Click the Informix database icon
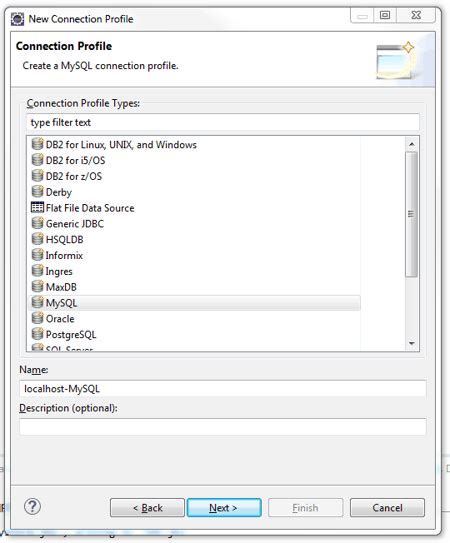 pos(37,255)
